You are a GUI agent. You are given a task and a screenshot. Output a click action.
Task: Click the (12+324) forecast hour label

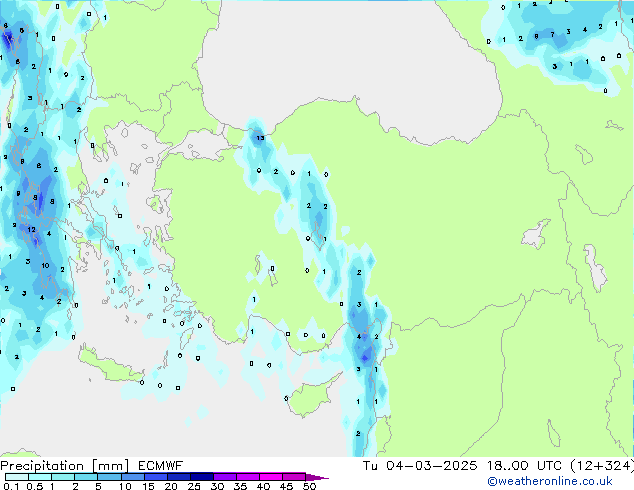(594, 466)
